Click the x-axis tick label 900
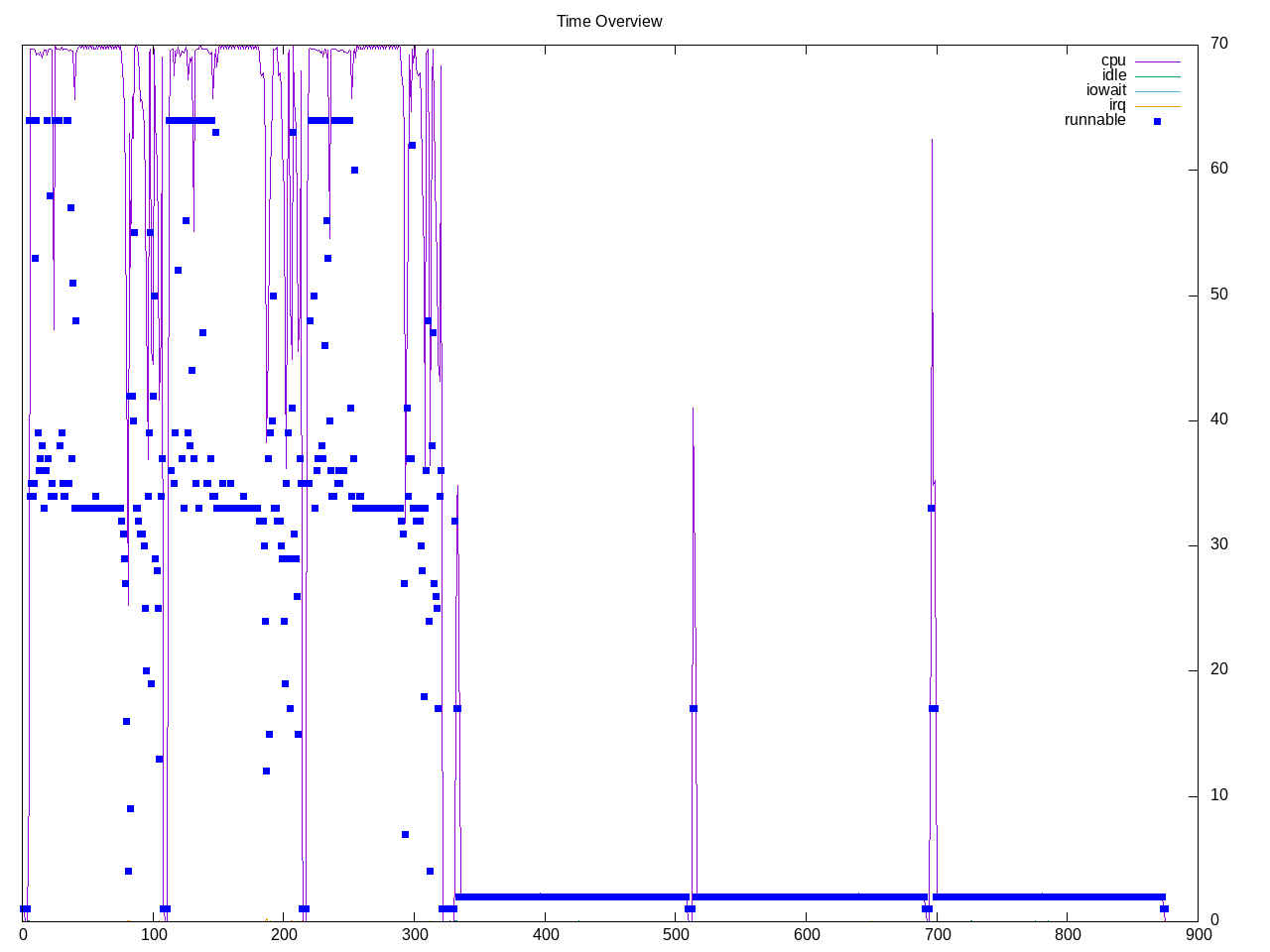This screenshot has height=952, width=1270. (x=1198, y=934)
